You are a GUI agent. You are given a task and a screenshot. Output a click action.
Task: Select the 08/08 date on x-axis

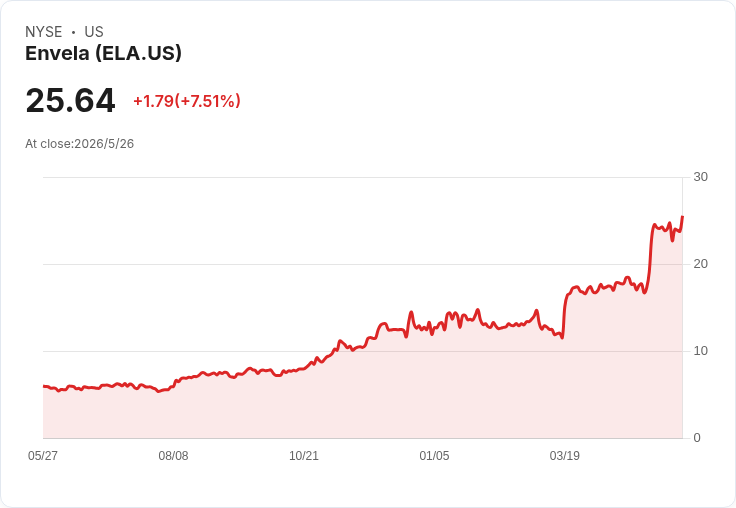(173, 456)
